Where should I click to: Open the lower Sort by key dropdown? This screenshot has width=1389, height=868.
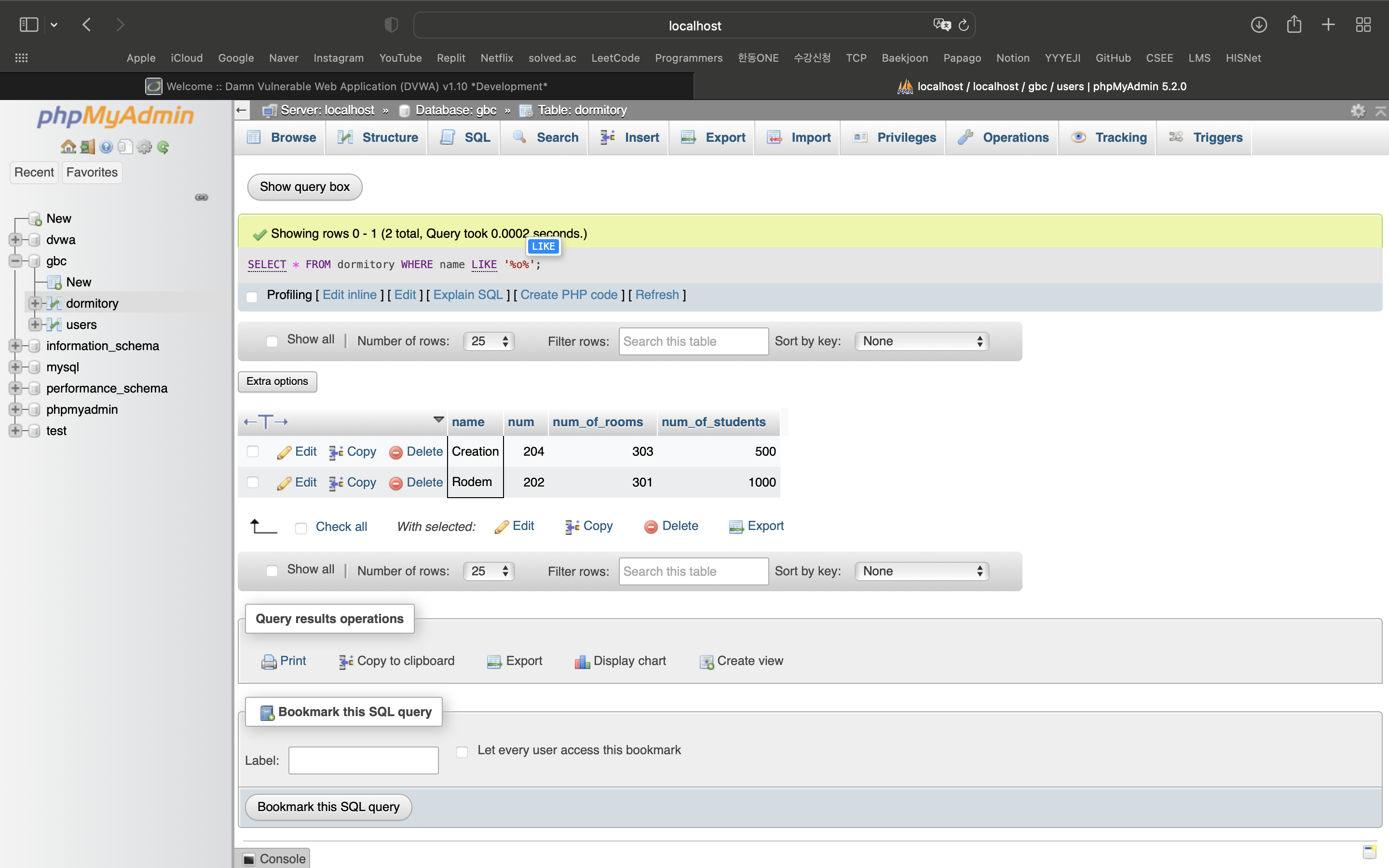click(922, 571)
